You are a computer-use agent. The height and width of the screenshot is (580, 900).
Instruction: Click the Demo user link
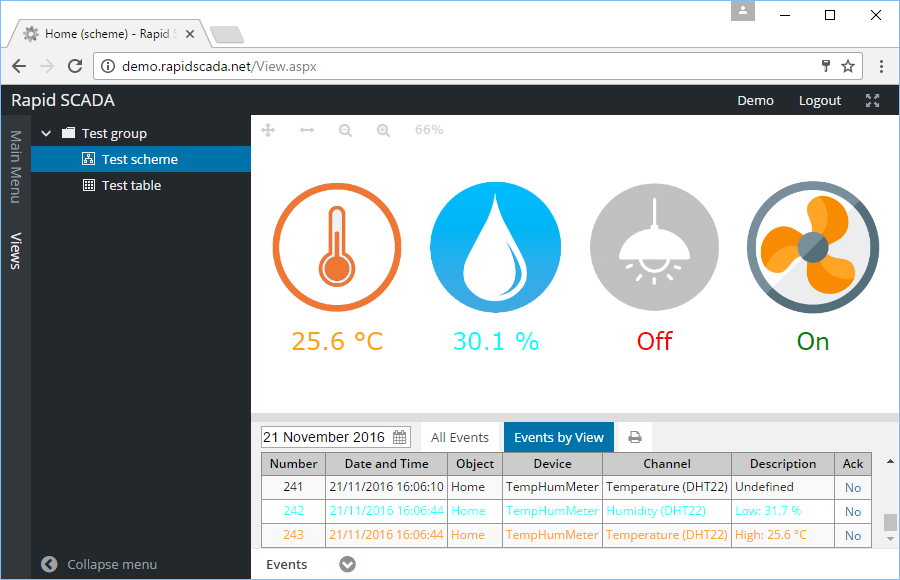pyautogui.click(x=755, y=100)
